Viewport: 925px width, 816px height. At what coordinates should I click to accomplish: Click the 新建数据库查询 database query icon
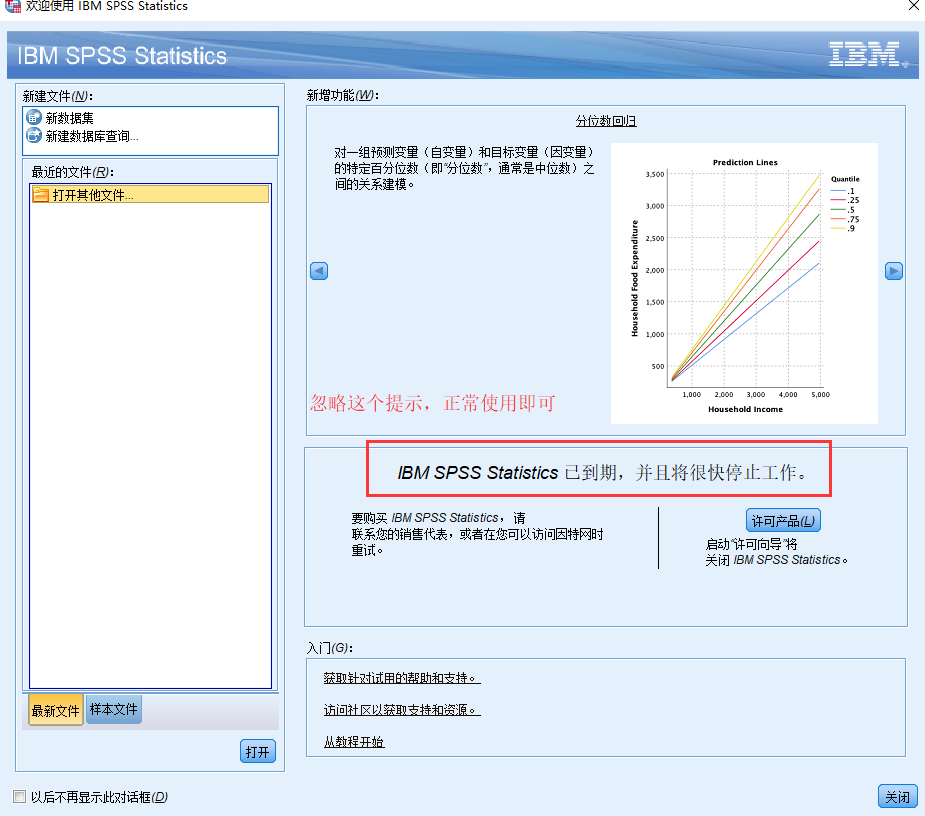point(34,136)
